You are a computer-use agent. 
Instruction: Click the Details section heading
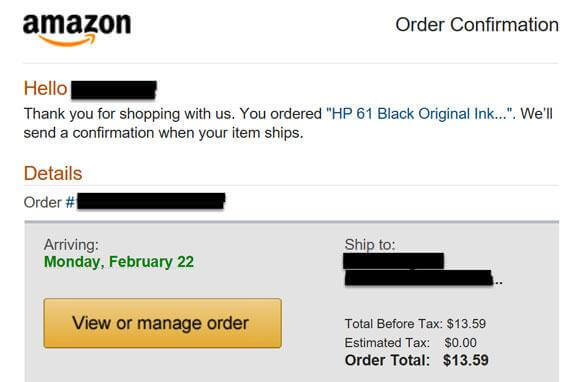pyautogui.click(x=53, y=174)
